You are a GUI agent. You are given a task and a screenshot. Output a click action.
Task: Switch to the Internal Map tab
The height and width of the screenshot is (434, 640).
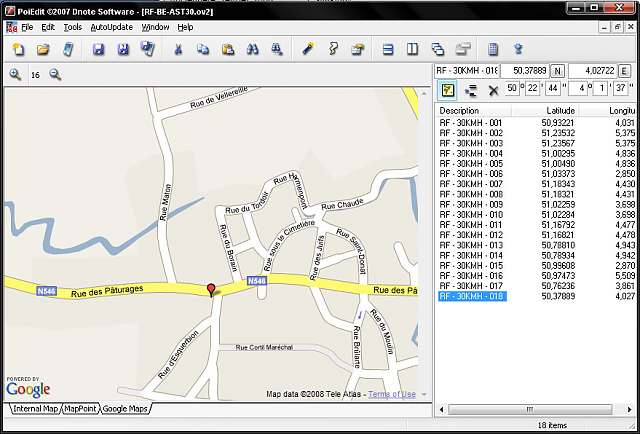pyautogui.click(x=35, y=409)
